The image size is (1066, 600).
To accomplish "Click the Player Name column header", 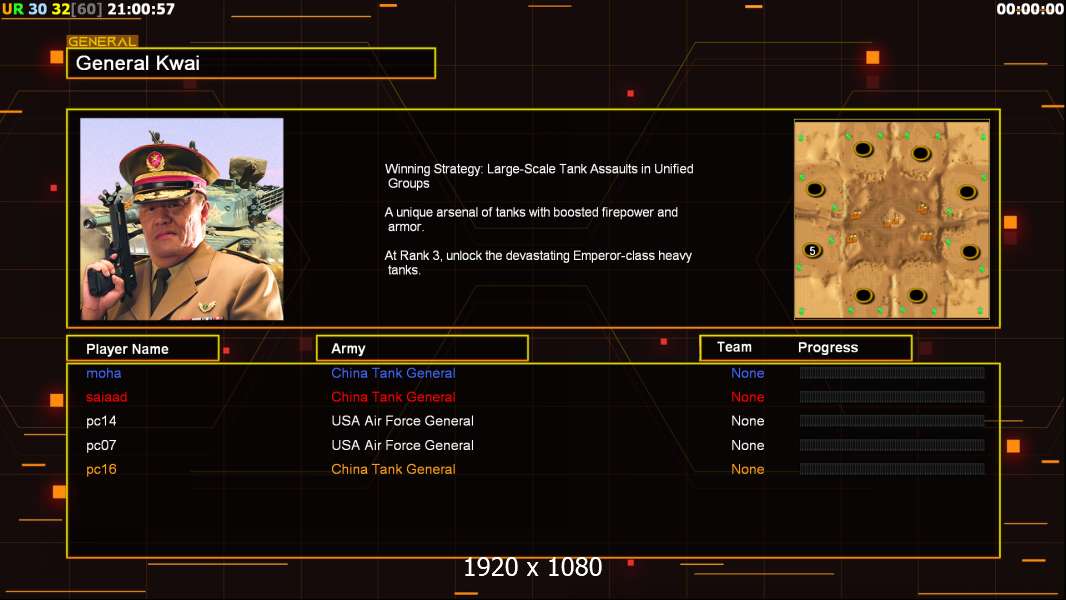I will (x=143, y=349).
